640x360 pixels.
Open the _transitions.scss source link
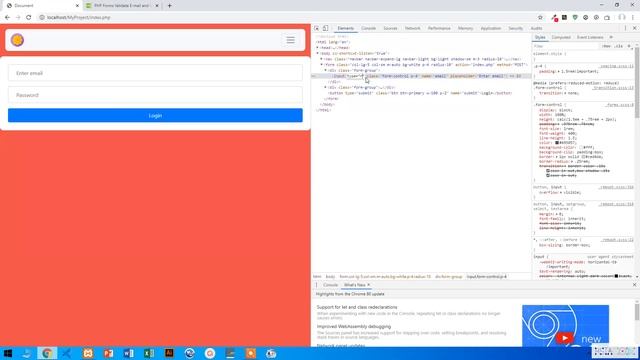coord(613,88)
